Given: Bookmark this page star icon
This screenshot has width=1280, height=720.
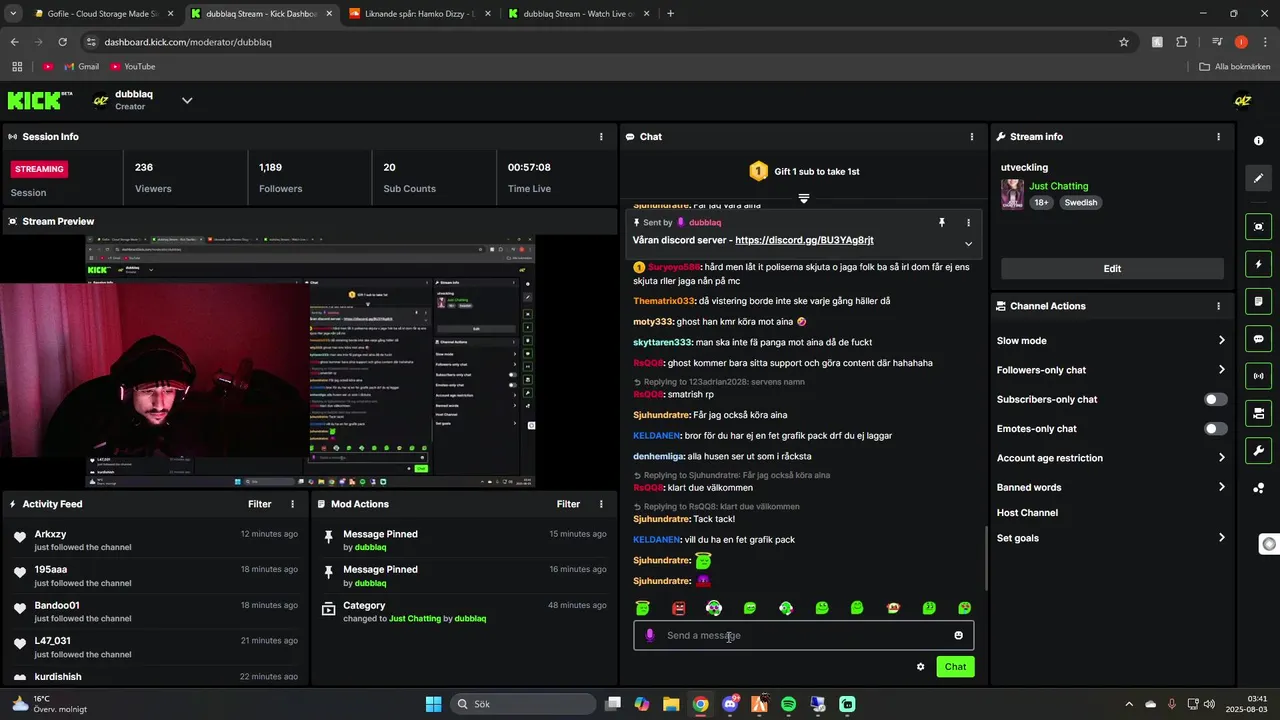Looking at the screenshot, I should coord(1124,42).
